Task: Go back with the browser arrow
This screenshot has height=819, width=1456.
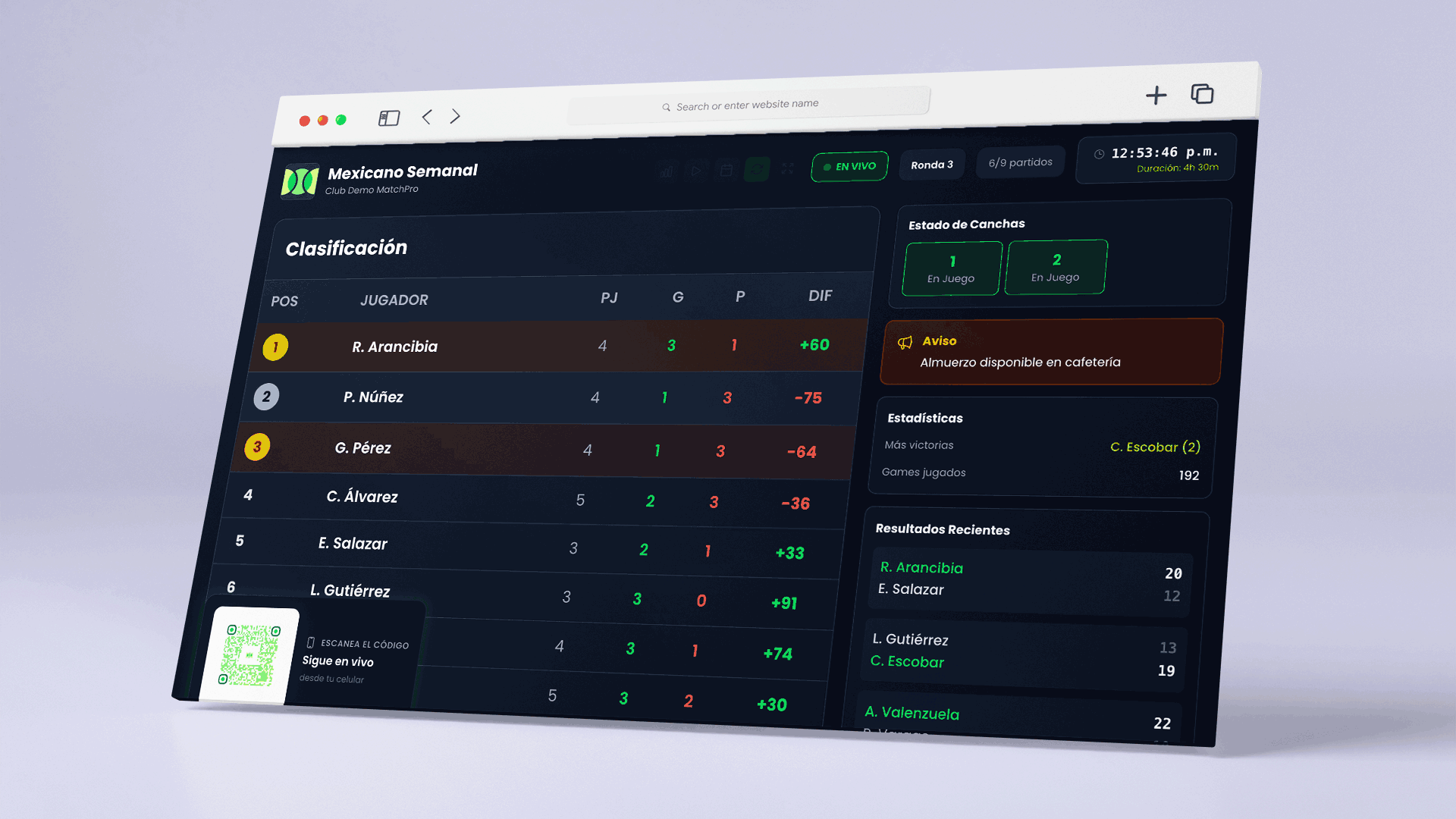Action: pyautogui.click(x=427, y=117)
